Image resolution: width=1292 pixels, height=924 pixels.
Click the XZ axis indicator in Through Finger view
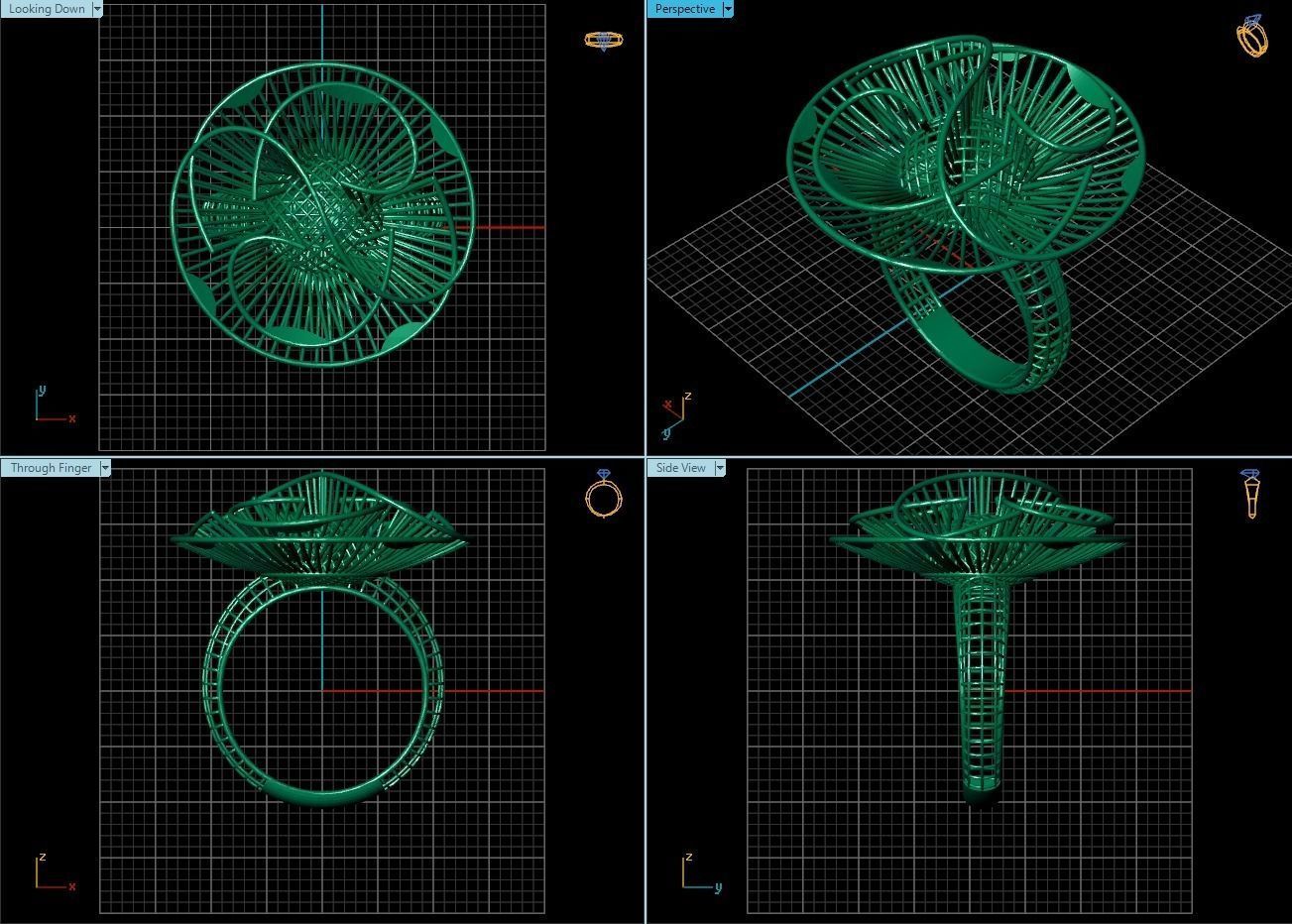pyautogui.click(x=55, y=871)
